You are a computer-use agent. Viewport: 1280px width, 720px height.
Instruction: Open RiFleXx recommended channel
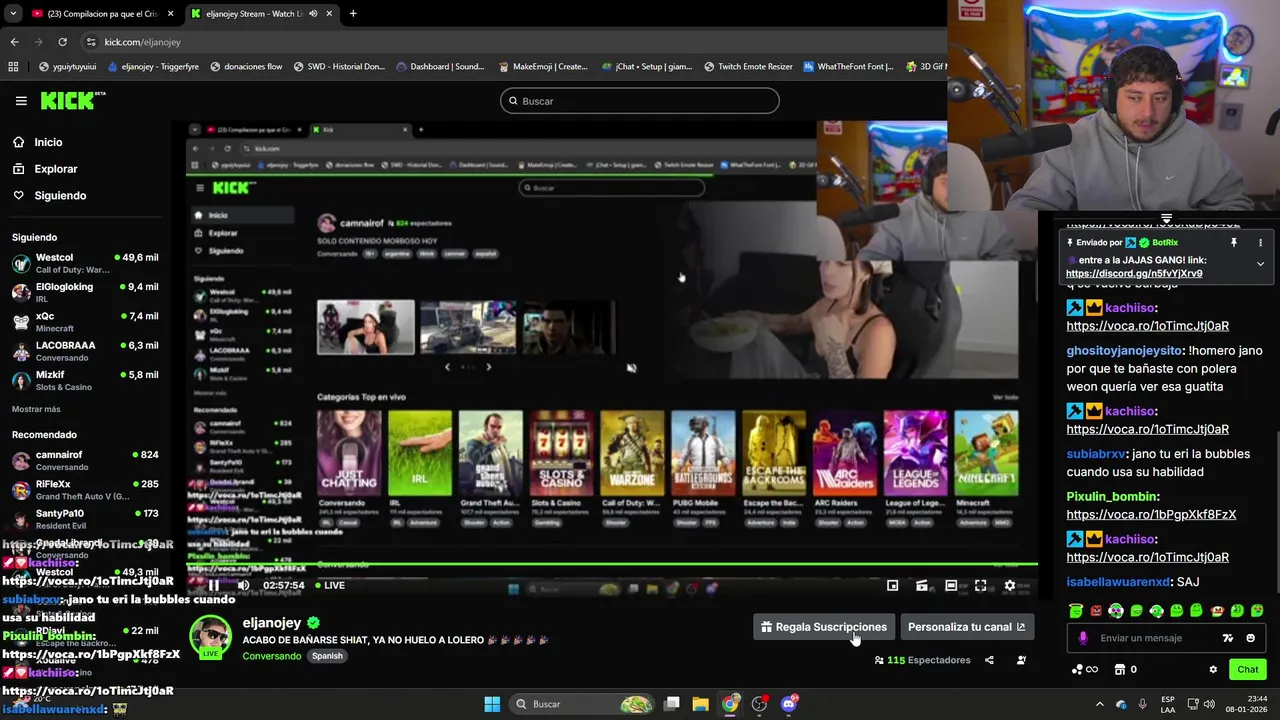[85, 489]
